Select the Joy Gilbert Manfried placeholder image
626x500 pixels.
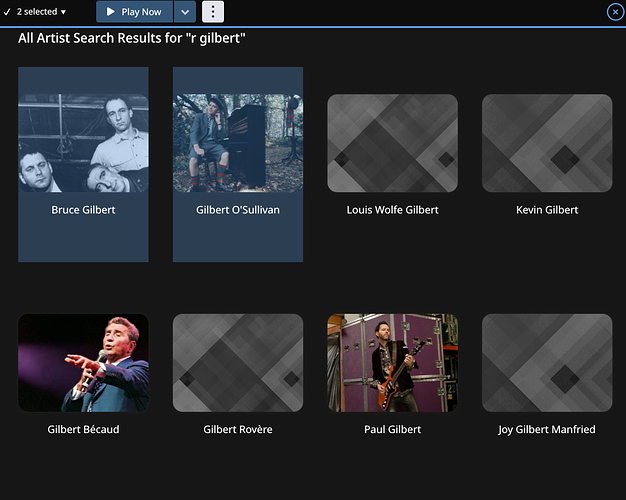547,363
